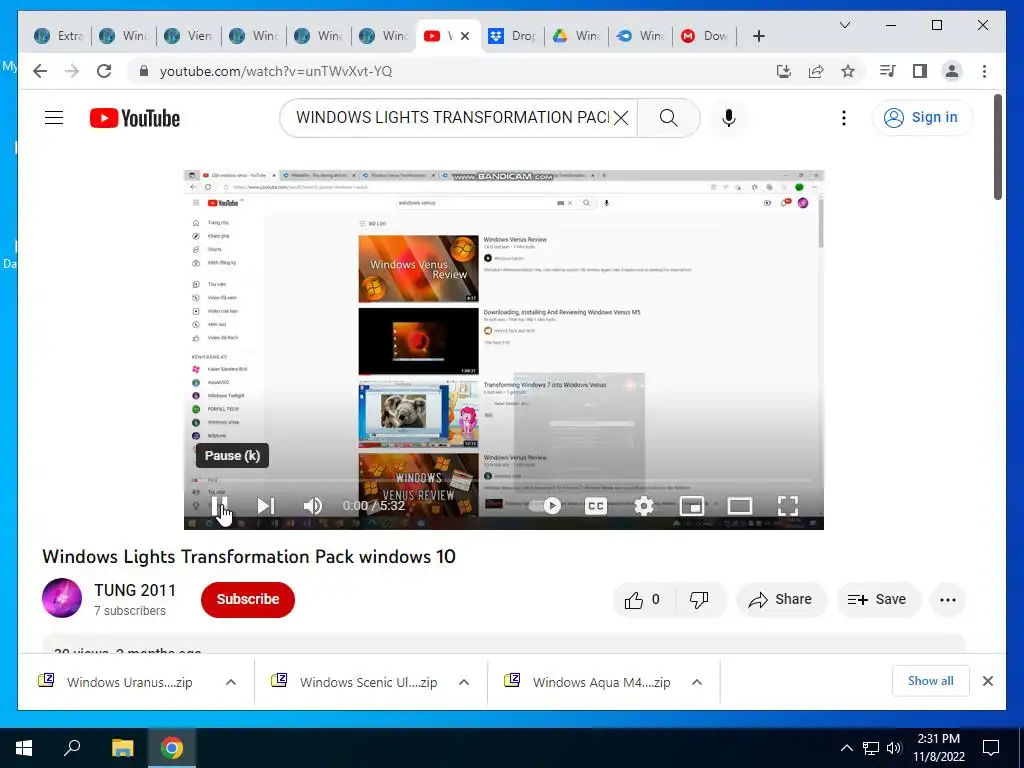The width and height of the screenshot is (1024, 768).
Task: Open the Action Center notifications
Action: (991, 748)
